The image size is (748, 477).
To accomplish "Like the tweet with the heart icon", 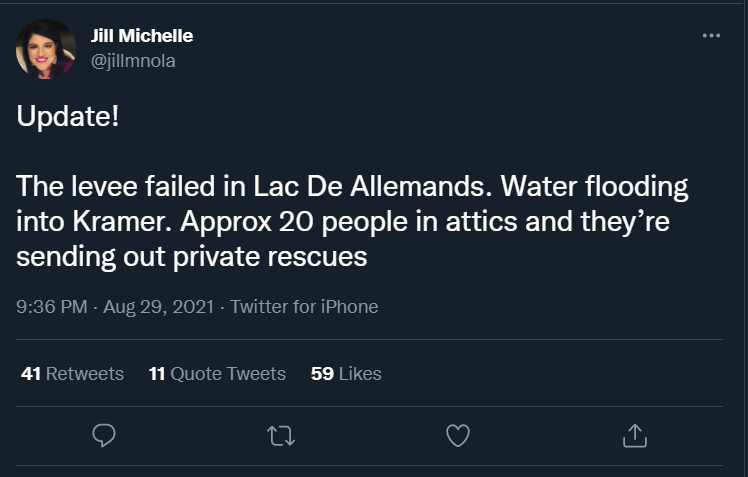I will tap(458, 436).
